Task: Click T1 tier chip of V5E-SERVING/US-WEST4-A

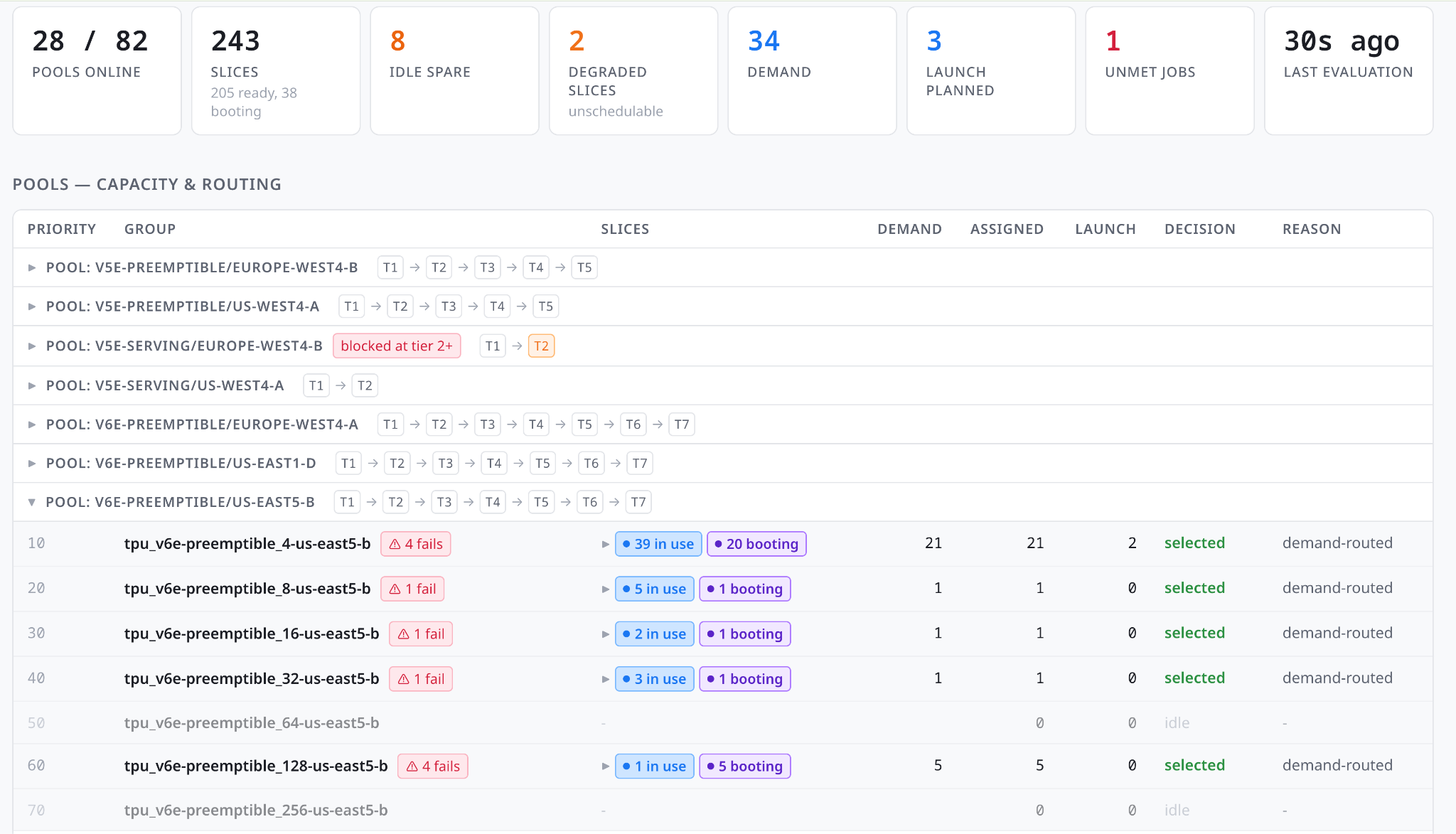Action: click(x=316, y=385)
